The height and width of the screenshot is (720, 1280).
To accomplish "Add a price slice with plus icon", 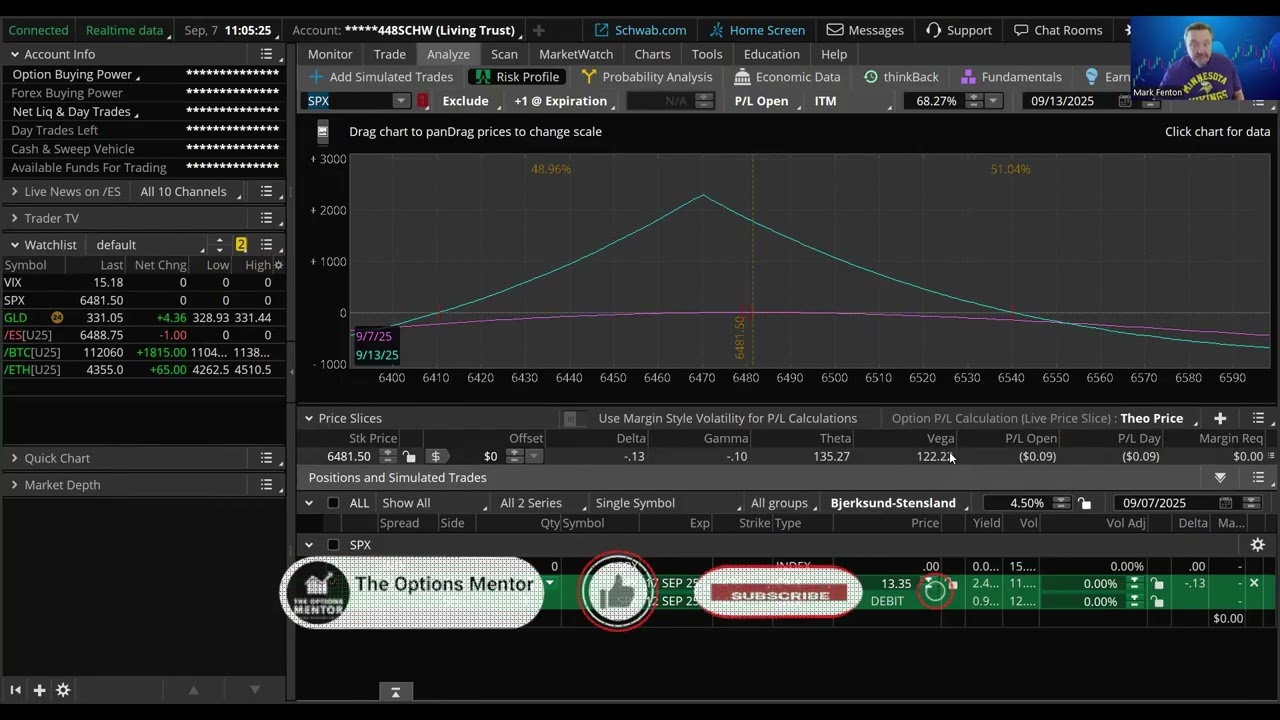I will coord(1220,418).
